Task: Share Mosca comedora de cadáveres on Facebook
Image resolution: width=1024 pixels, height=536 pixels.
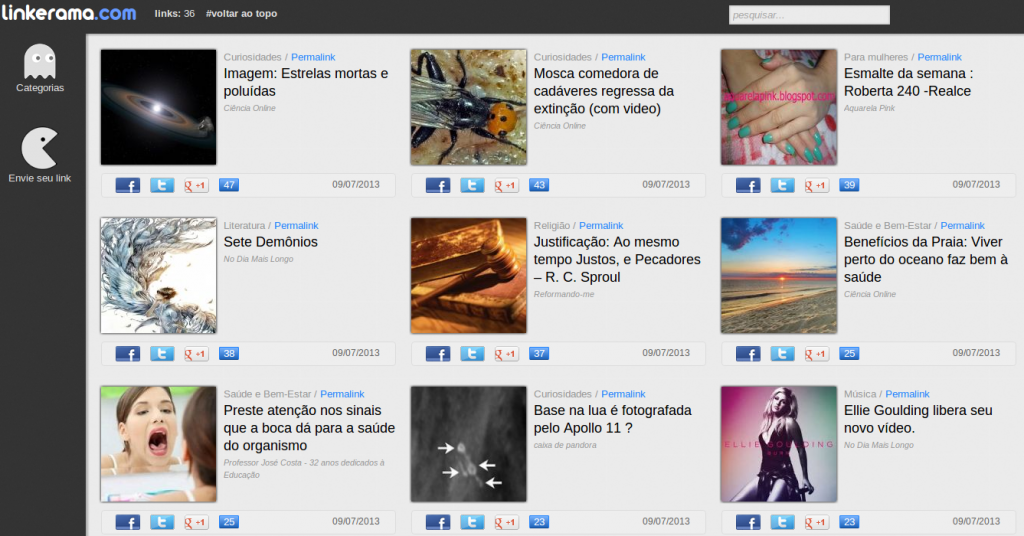Action: point(438,185)
